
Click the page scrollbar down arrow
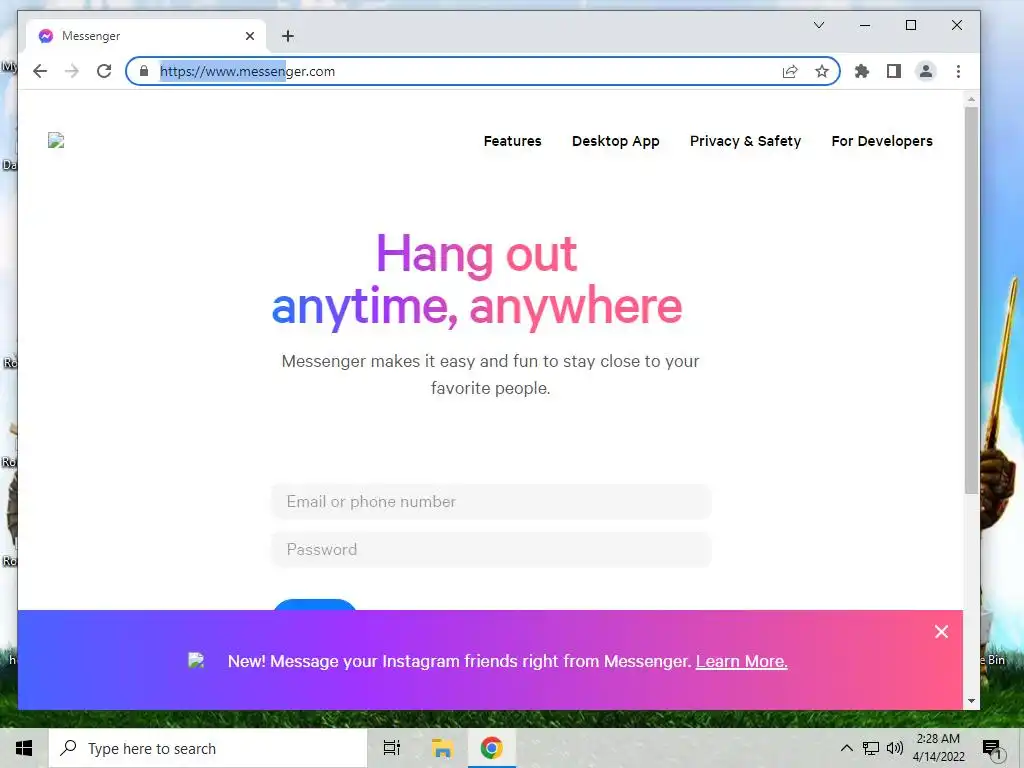971,701
